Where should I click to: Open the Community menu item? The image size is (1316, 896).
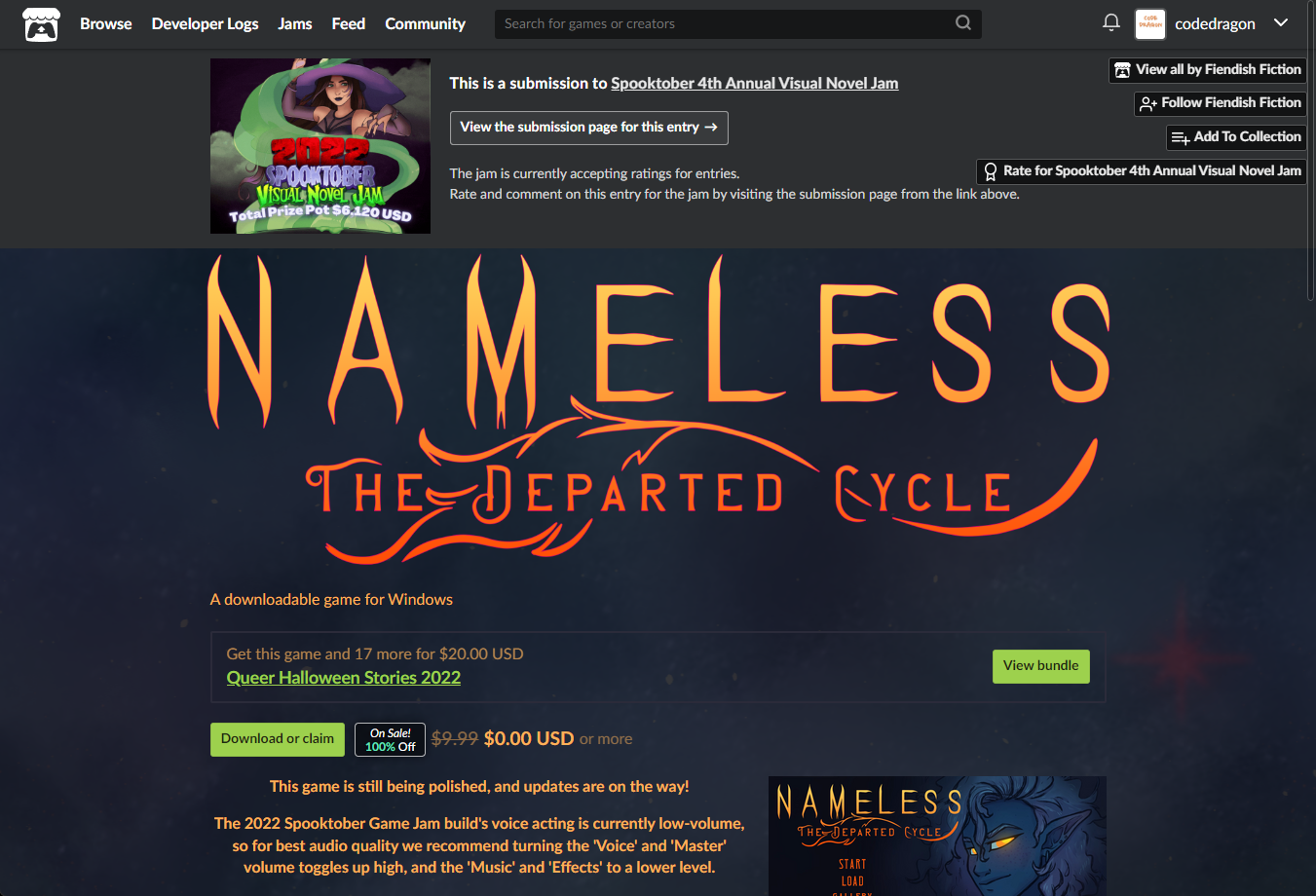tap(425, 23)
